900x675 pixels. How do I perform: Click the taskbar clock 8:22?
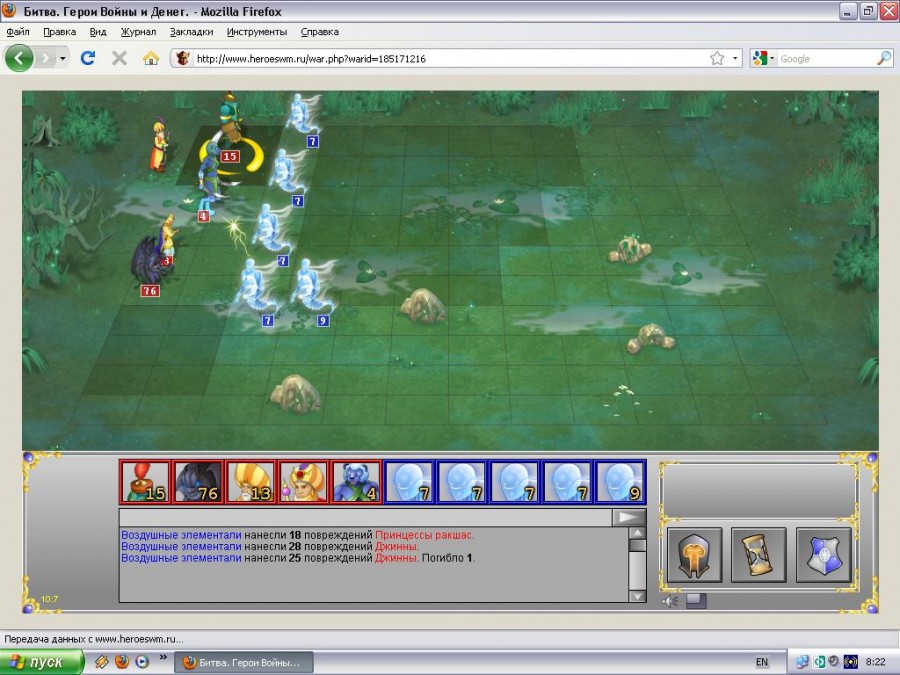coord(875,662)
